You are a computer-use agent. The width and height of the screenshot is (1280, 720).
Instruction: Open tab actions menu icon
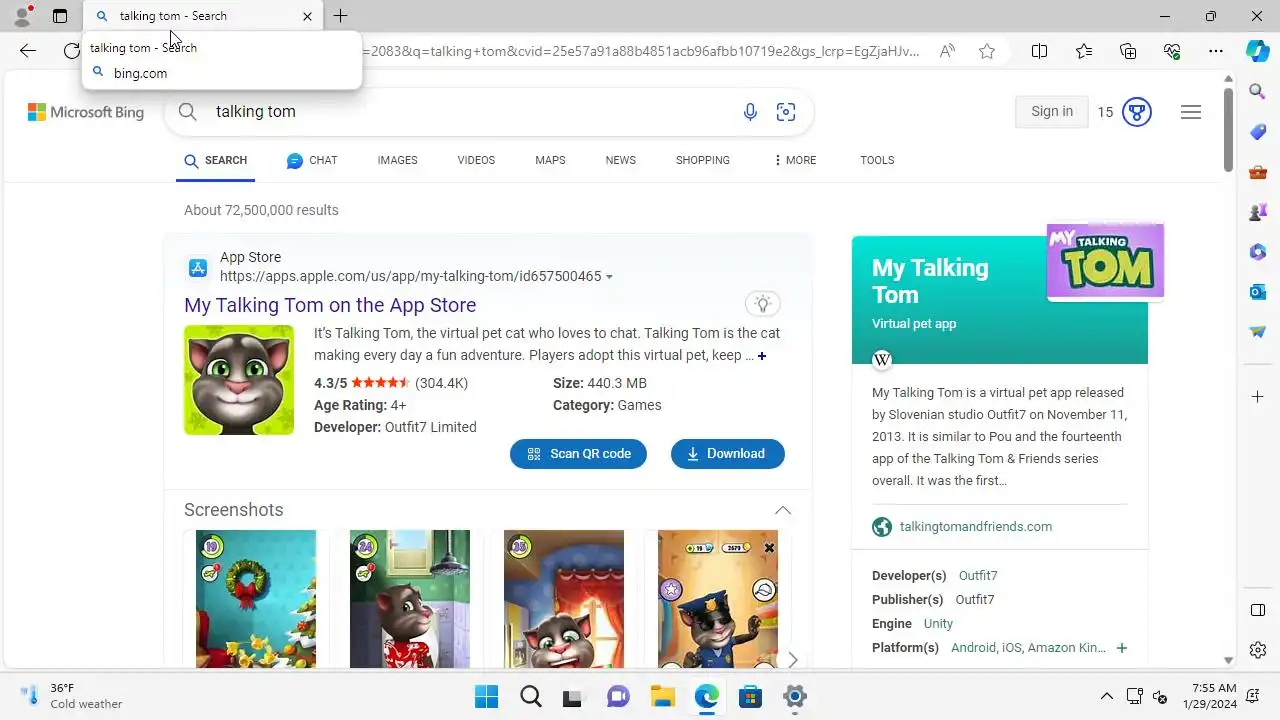pyautogui.click(x=60, y=16)
